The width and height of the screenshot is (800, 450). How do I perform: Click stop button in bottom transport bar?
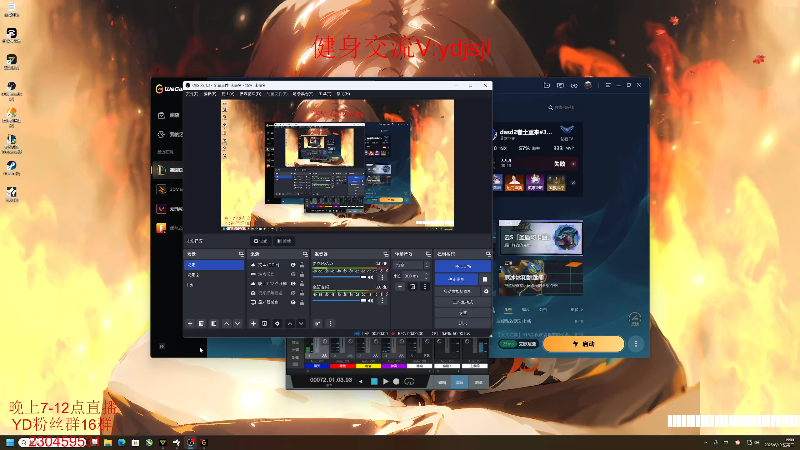coord(374,381)
